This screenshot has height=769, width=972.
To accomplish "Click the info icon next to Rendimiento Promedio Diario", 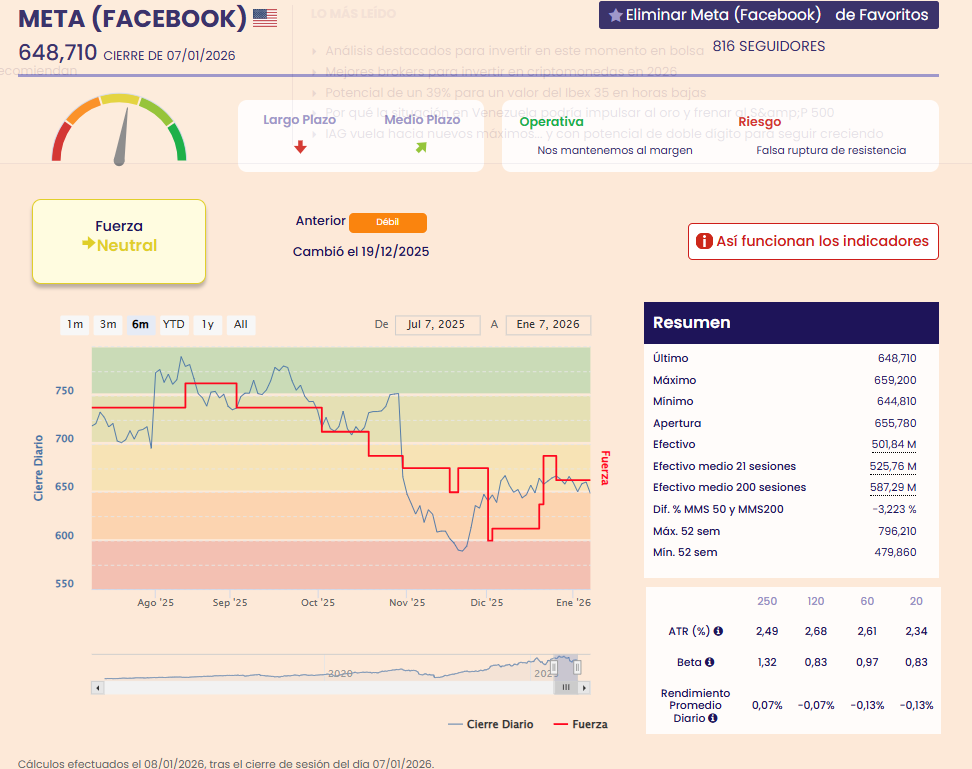I will coord(713,718).
